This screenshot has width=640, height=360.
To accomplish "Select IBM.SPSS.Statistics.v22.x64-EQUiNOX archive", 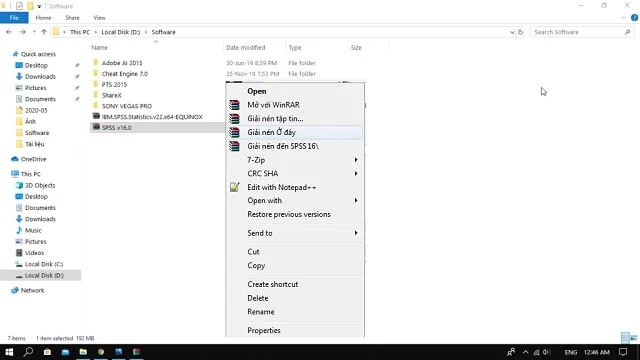I will (x=152, y=117).
